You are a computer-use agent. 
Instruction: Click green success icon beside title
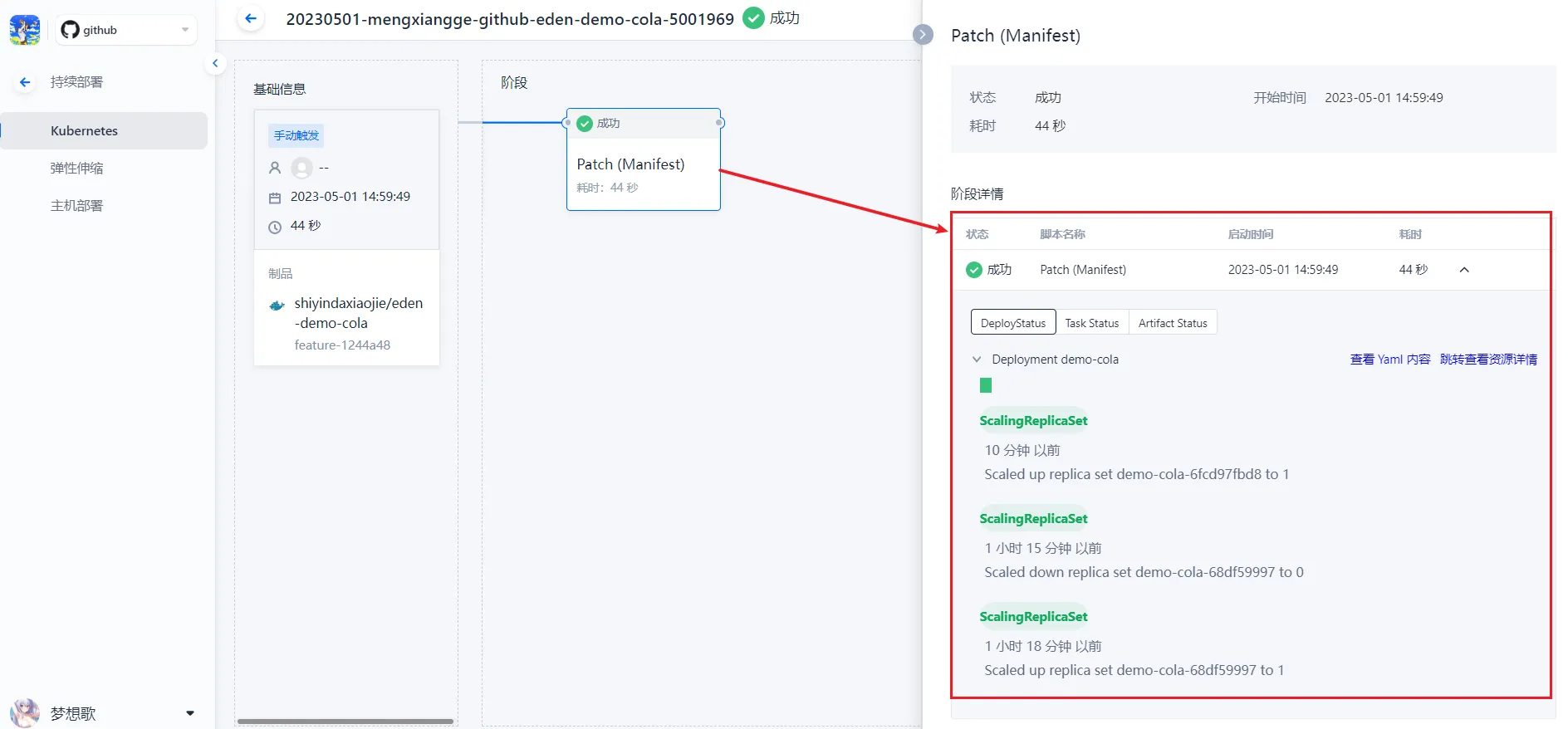point(753,17)
